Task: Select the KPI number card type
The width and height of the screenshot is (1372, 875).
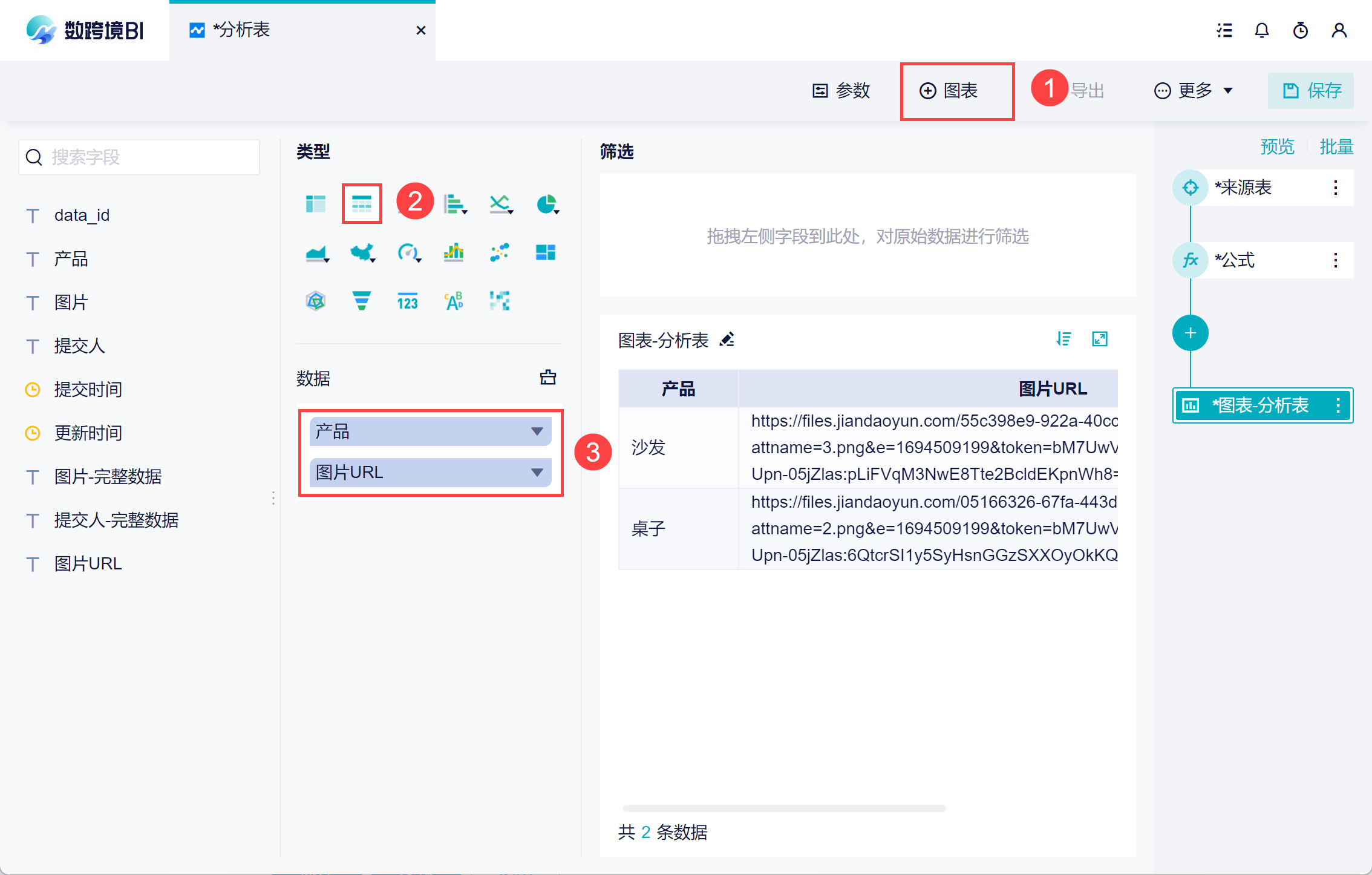Action: point(408,300)
